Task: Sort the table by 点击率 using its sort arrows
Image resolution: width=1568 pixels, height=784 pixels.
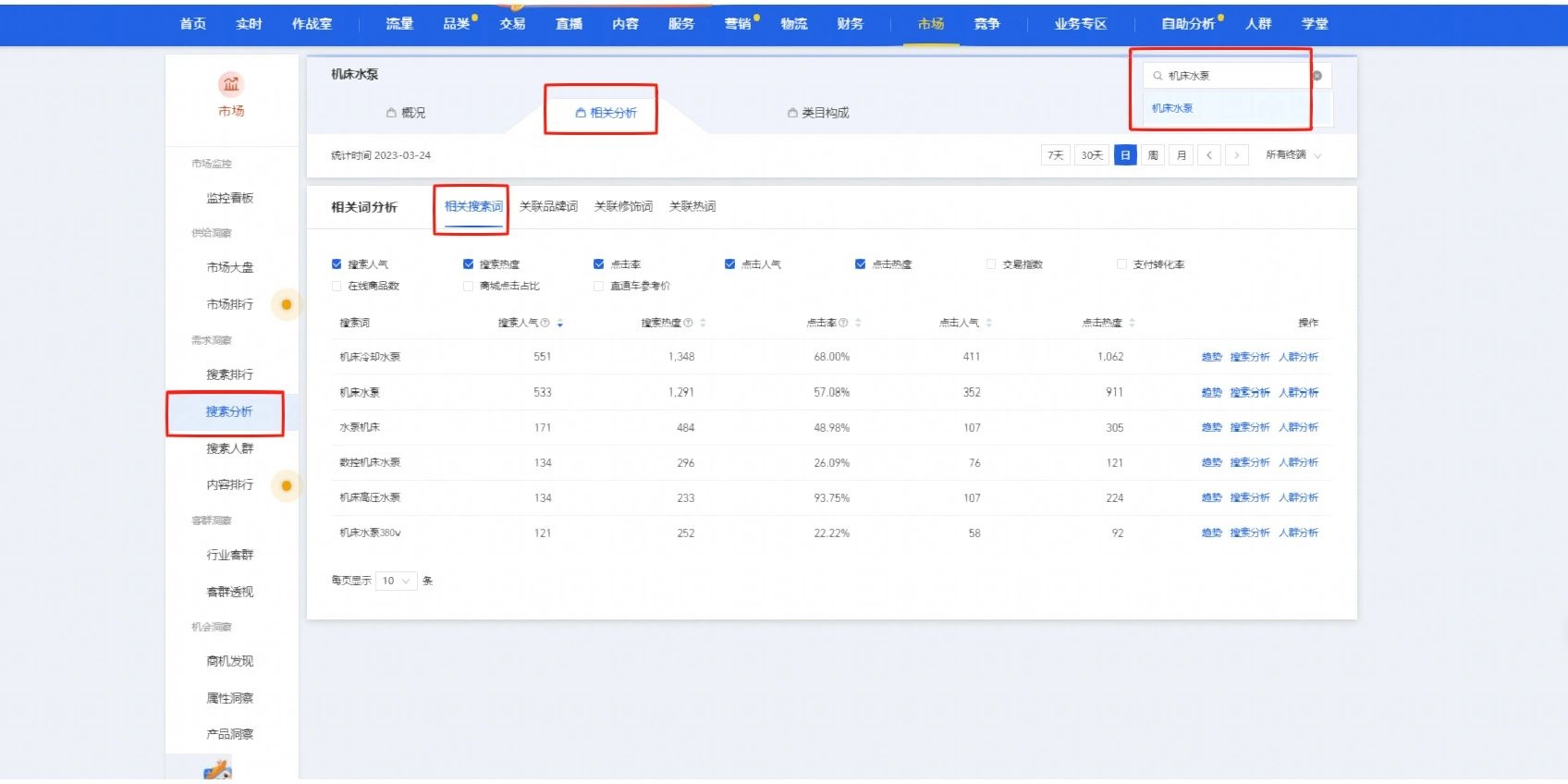Action: click(858, 323)
